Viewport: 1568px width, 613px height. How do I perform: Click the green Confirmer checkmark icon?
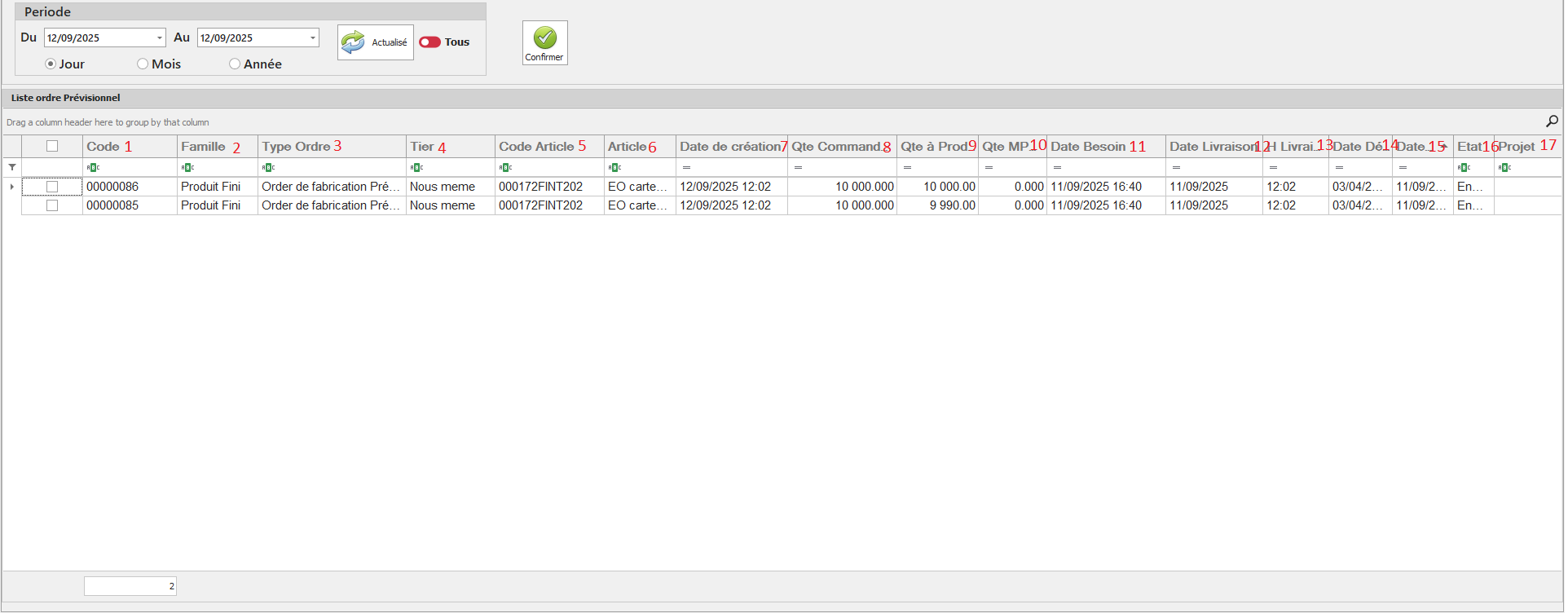coord(544,37)
